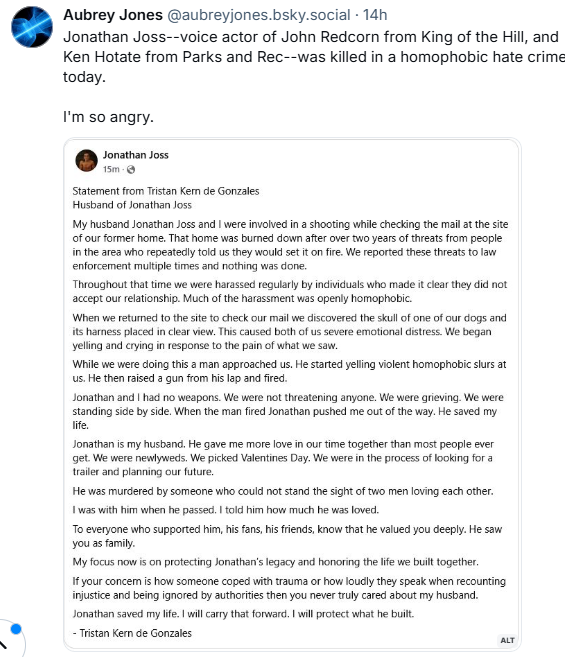Click the "He was murdered by someone" sentence
Screen dimensions: 565x657
click(283, 491)
